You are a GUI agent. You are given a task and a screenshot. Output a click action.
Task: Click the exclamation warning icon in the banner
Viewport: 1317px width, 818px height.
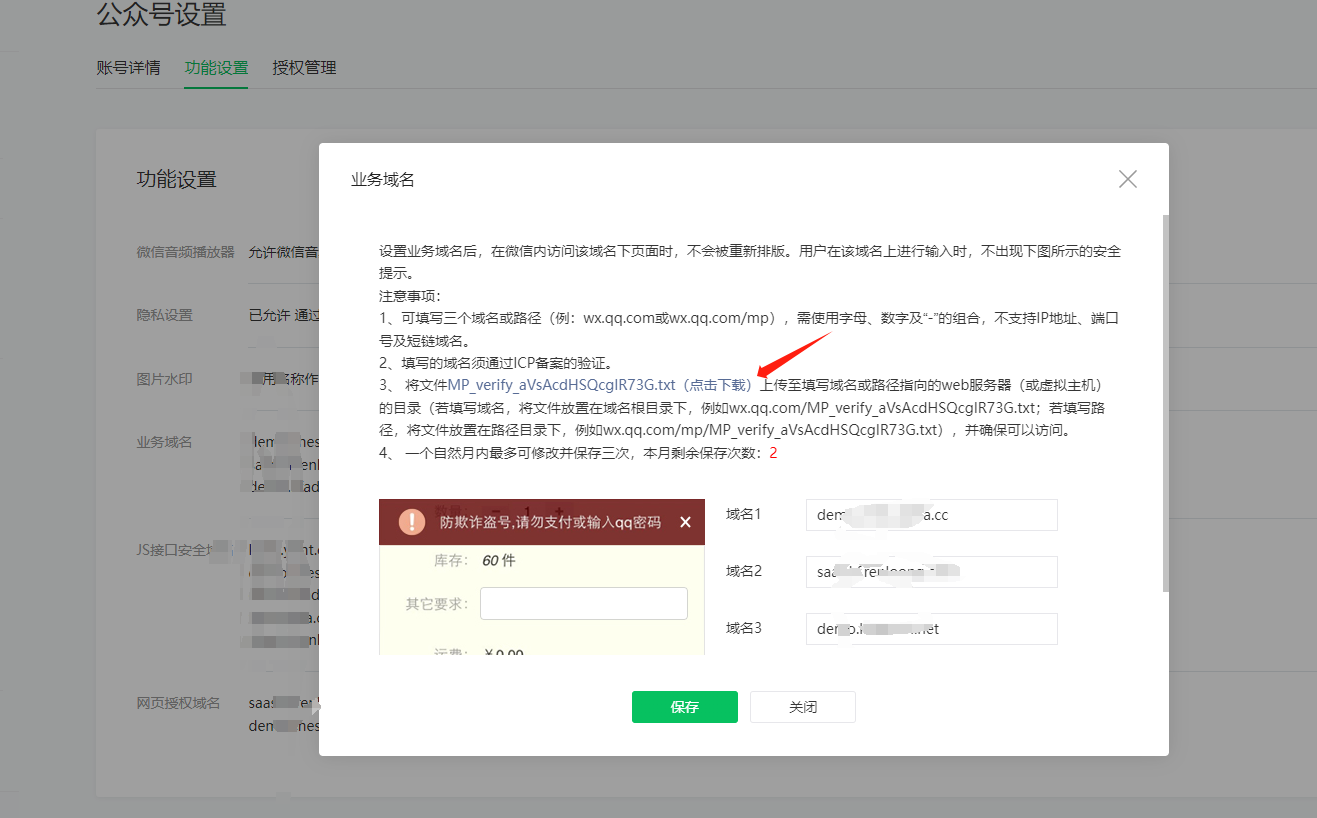click(x=412, y=522)
